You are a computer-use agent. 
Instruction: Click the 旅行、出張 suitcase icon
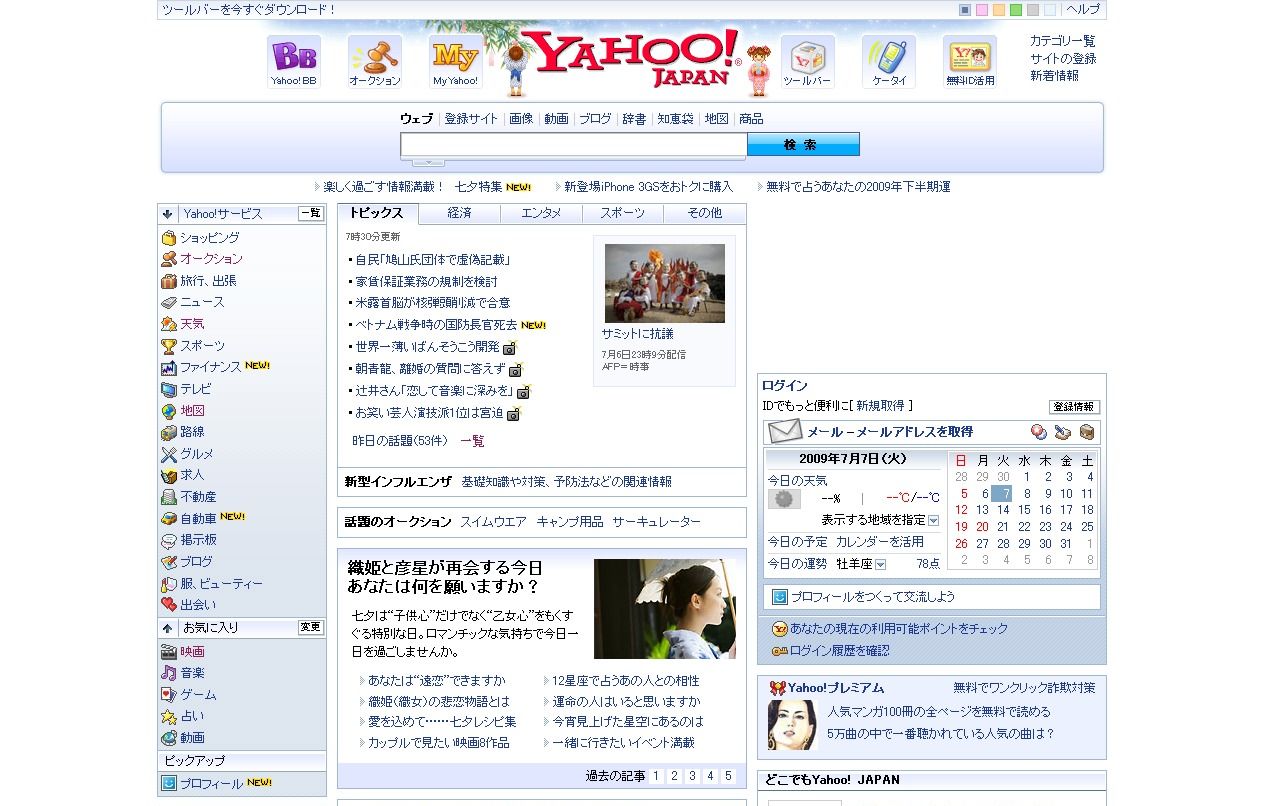click(169, 281)
